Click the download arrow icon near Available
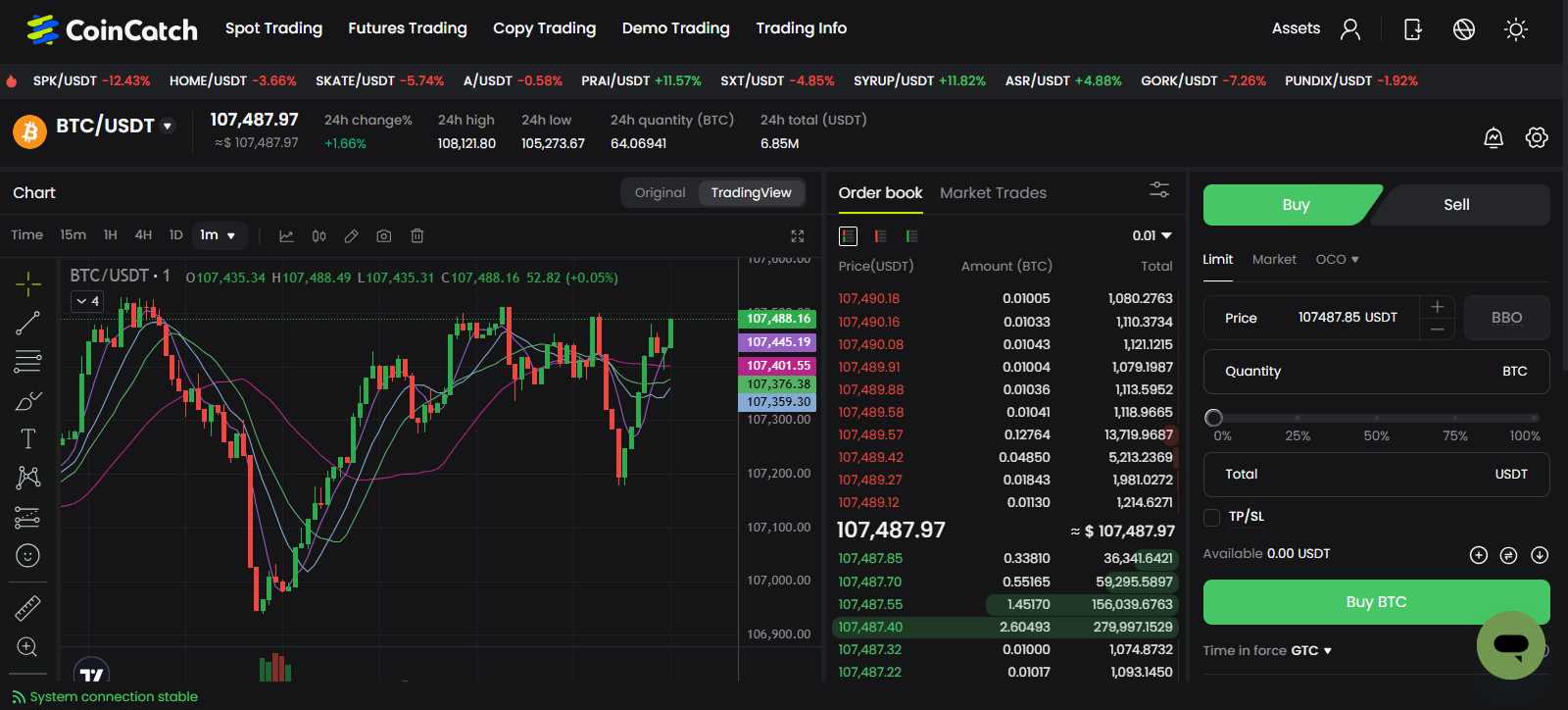This screenshot has width=1568, height=710. tap(1540, 555)
